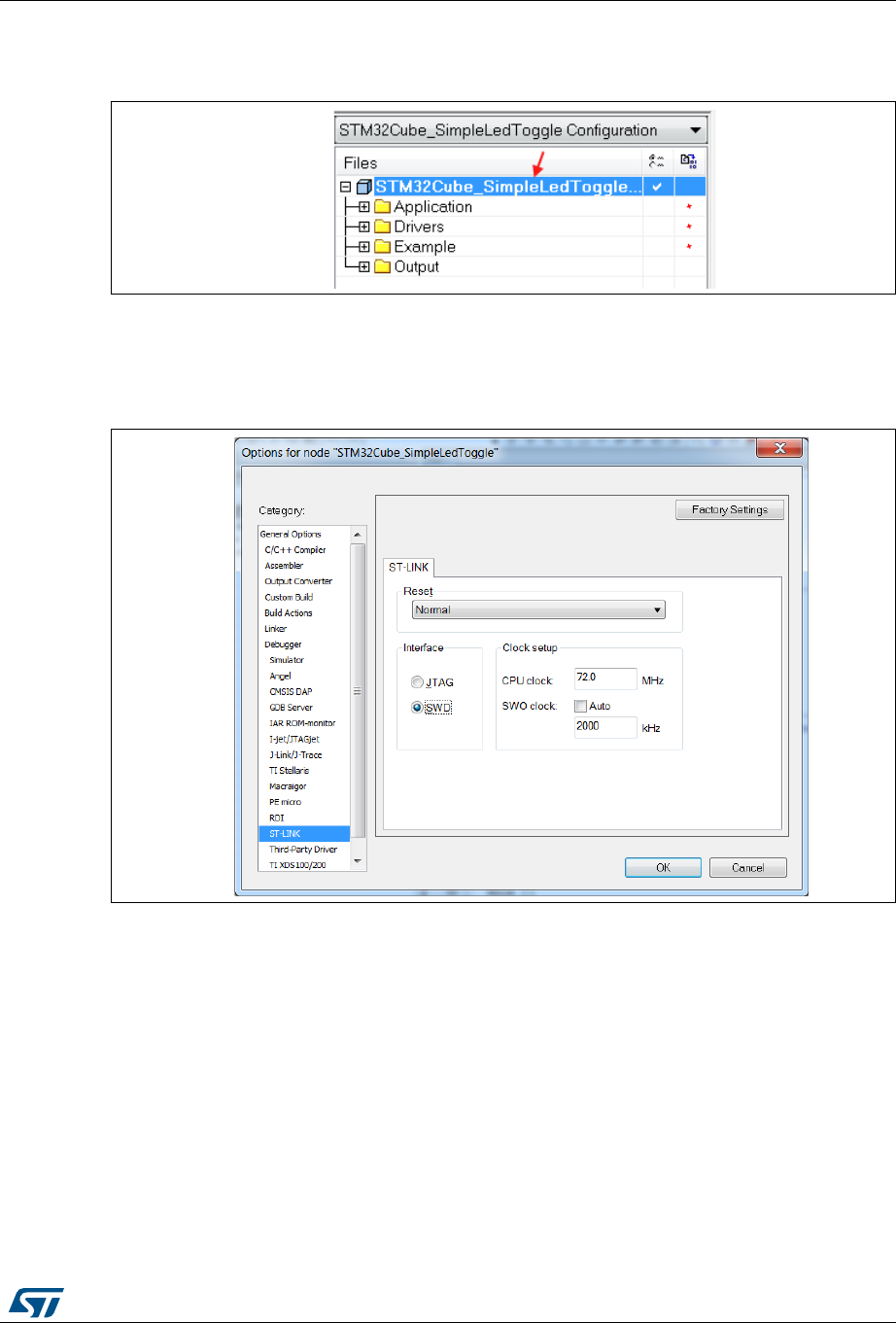
Task: Select GDB Server category
Action: click(291, 708)
